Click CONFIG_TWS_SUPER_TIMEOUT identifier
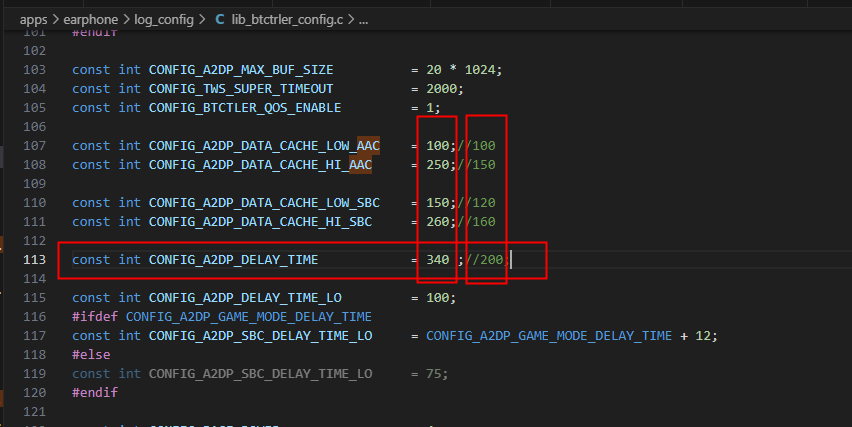The height and width of the screenshot is (427, 852). pyautogui.click(x=241, y=89)
